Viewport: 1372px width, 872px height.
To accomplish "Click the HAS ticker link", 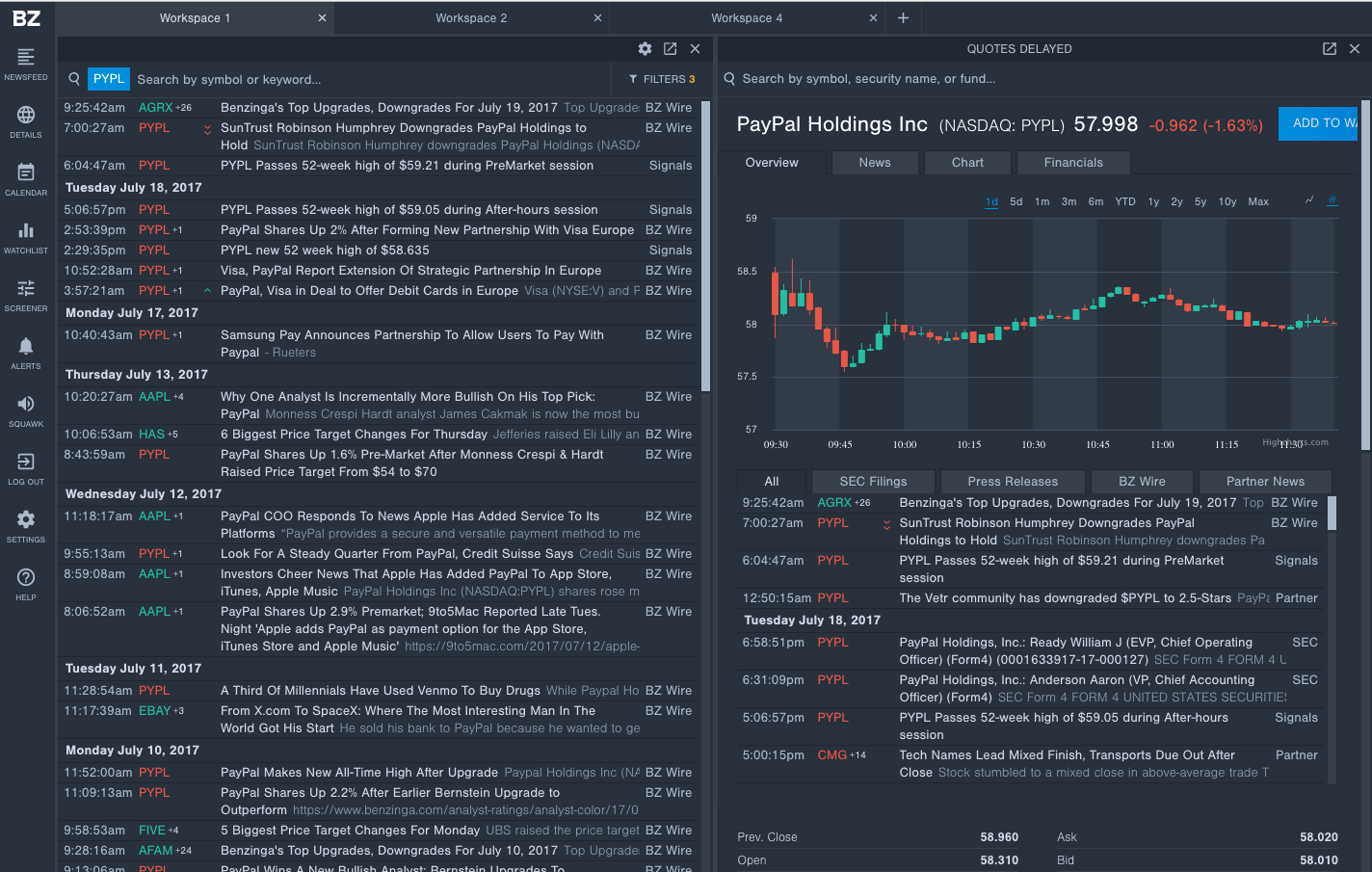I will 151,435.
